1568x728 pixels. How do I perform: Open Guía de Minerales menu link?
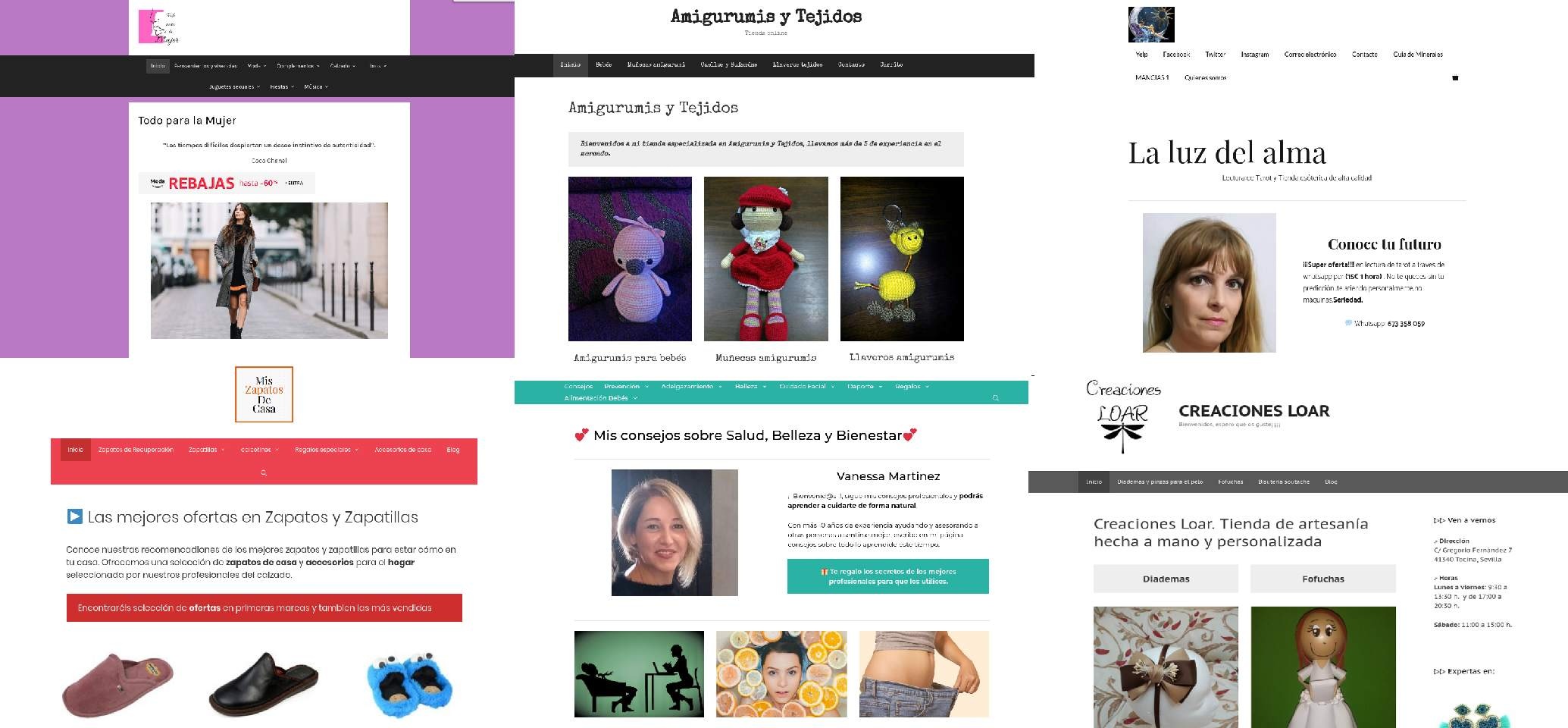pos(1418,55)
